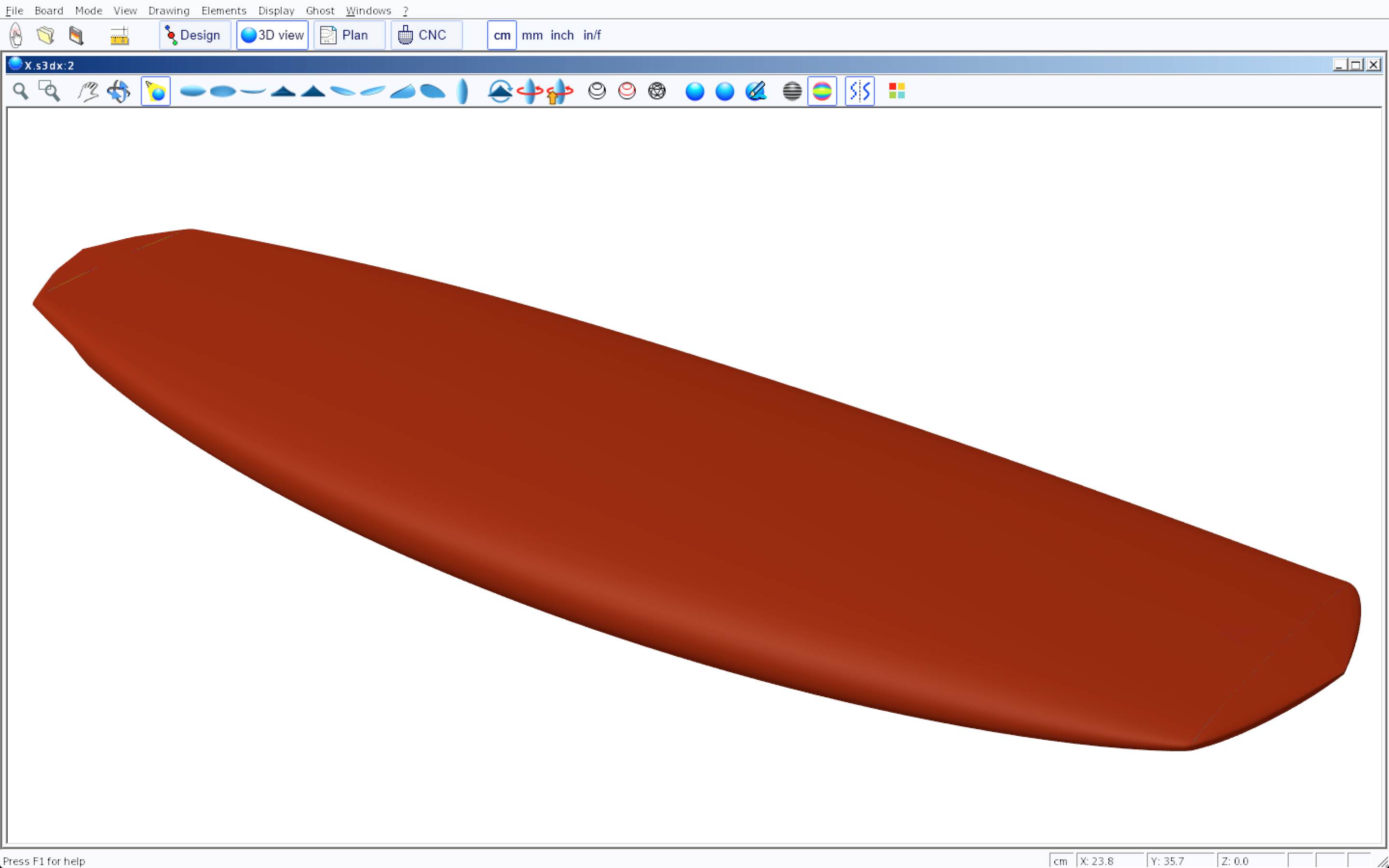This screenshot has height=868, width=1389.
Task: Switch units to mm
Action: 531,36
